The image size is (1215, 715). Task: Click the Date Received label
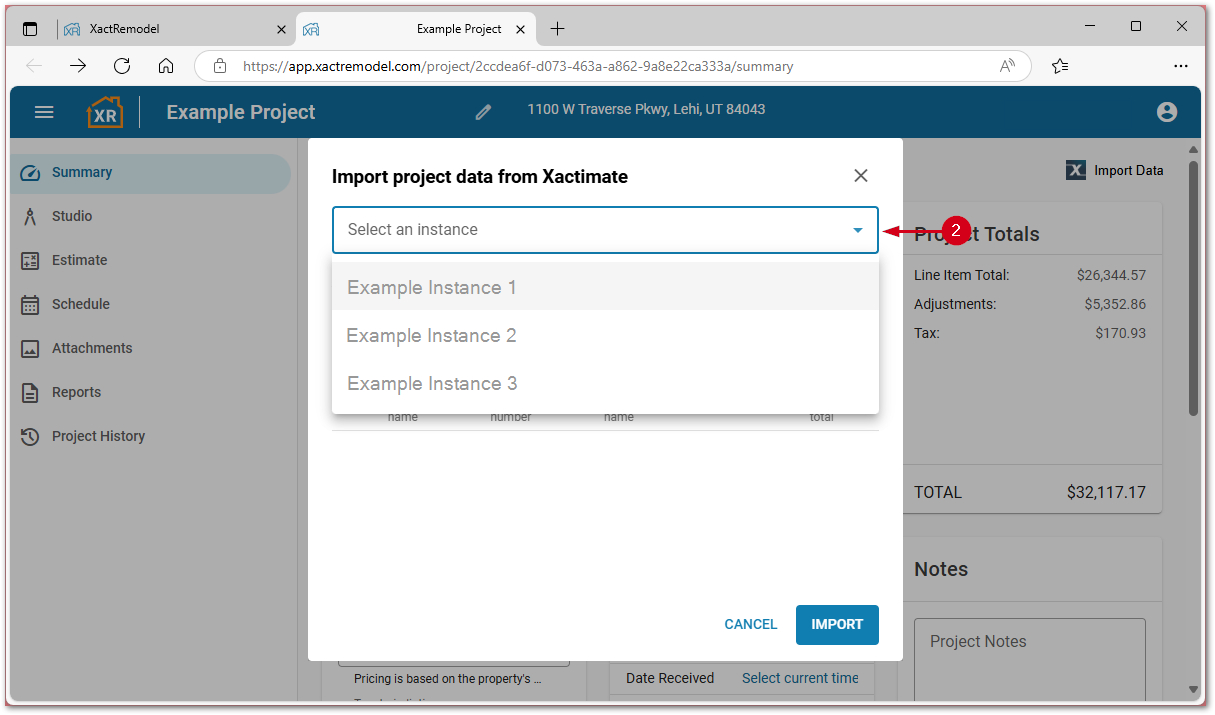point(670,678)
